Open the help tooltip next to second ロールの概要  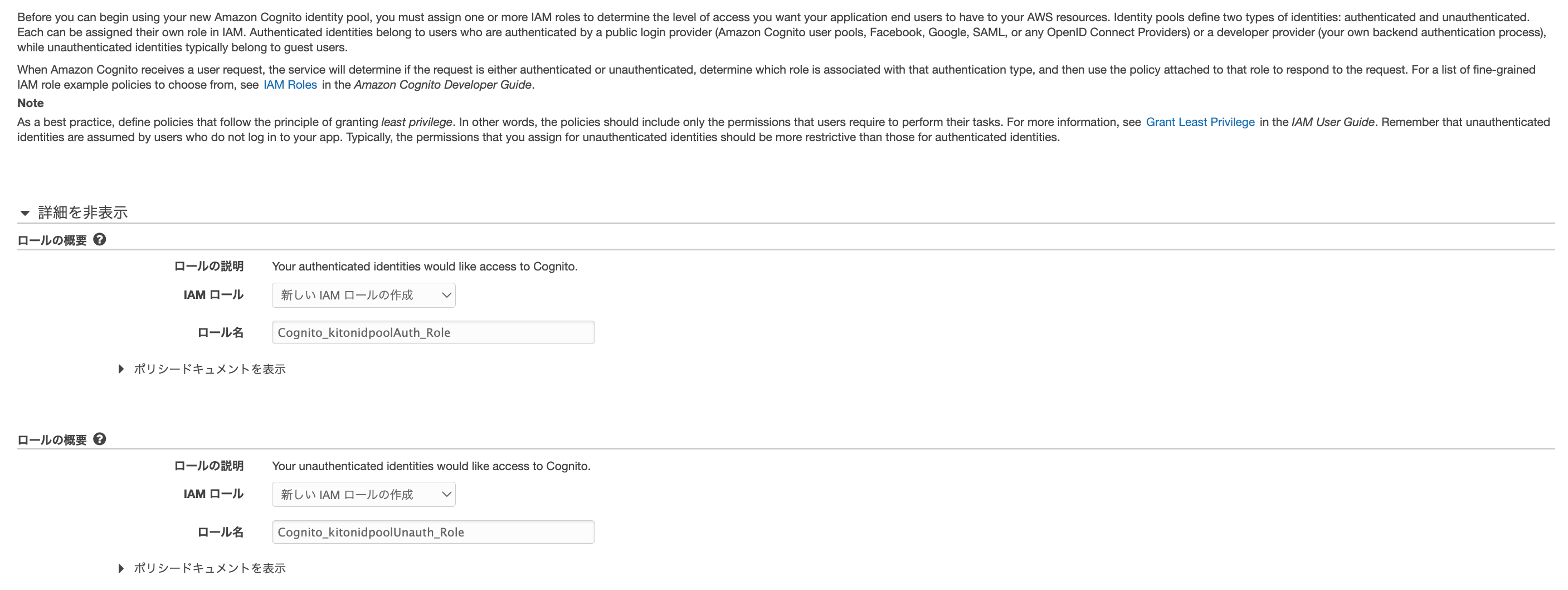(100, 438)
